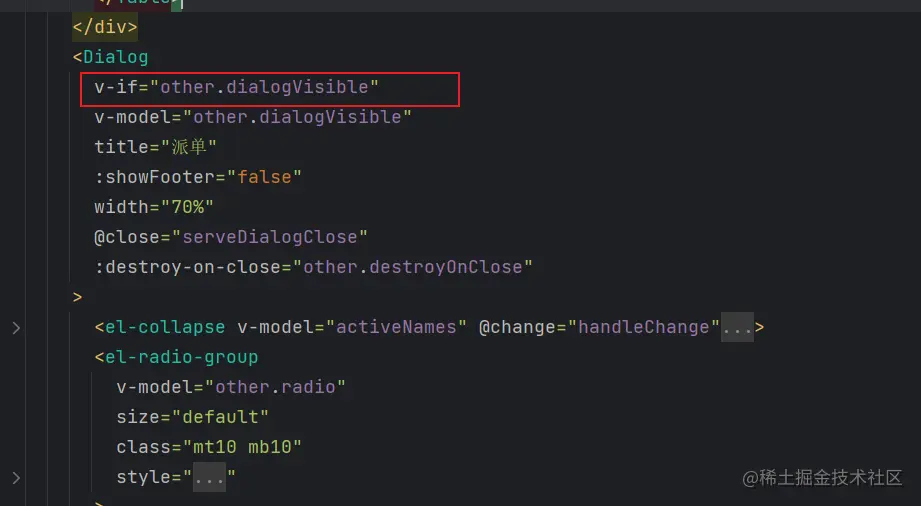Image resolution: width=921 pixels, height=506 pixels.
Task: Click the el-collapse tag name
Action: point(165,327)
